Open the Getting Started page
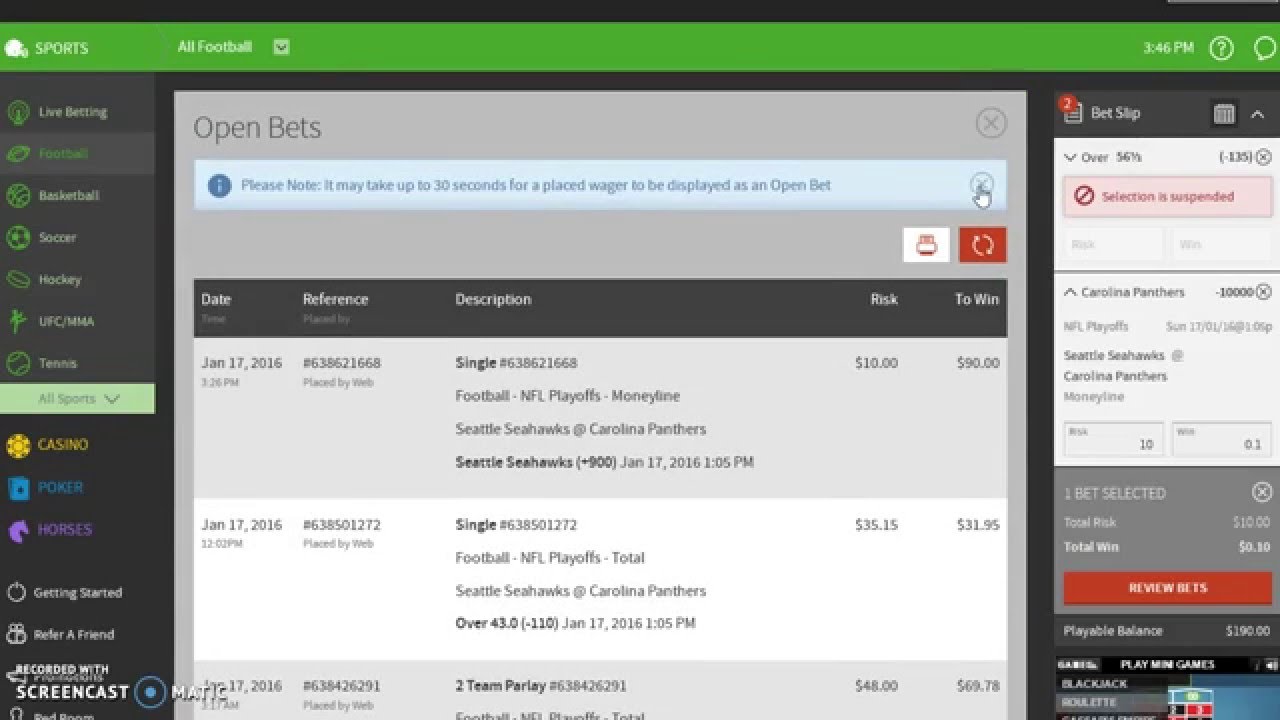The image size is (1280, 720). 77,592
